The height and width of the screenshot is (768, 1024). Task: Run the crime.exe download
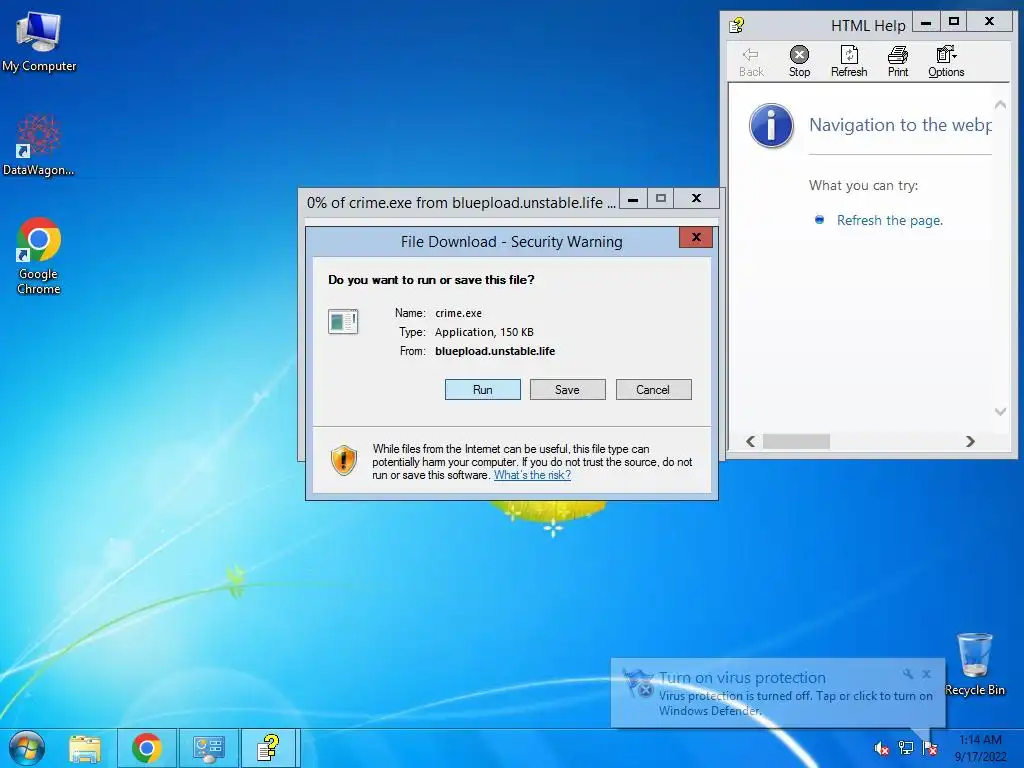point(483,389)
